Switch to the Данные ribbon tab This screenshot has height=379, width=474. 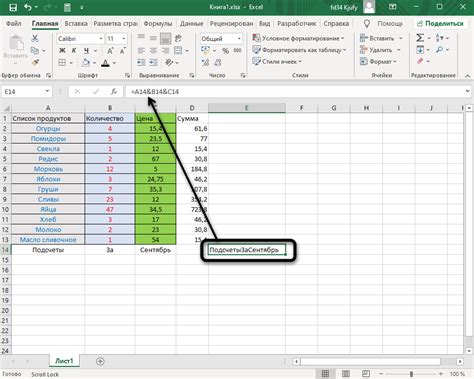pyautogui.click(x=192, y=24)
